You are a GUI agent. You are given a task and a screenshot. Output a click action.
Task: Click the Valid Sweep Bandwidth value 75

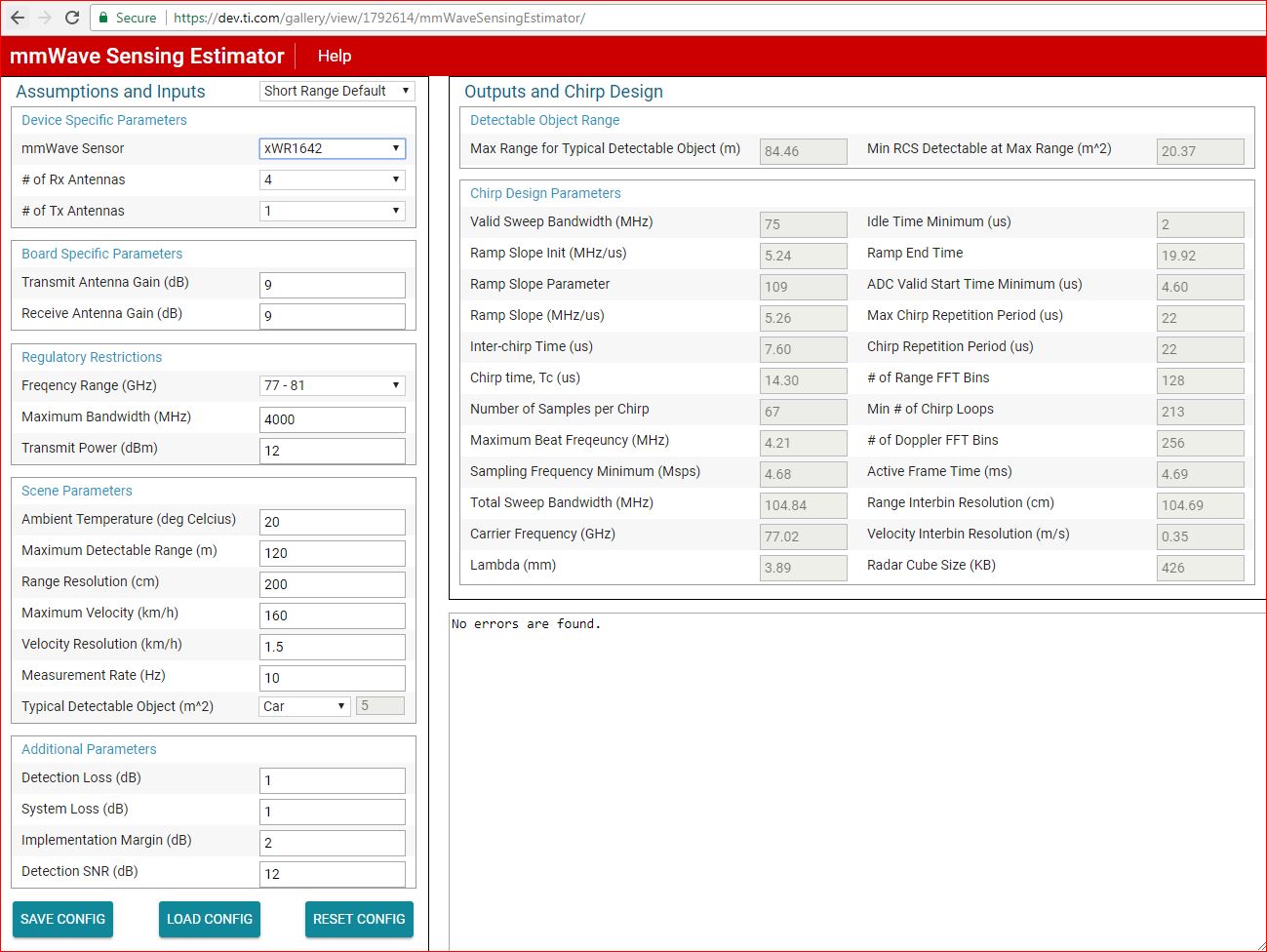click(x=804, y=224)
